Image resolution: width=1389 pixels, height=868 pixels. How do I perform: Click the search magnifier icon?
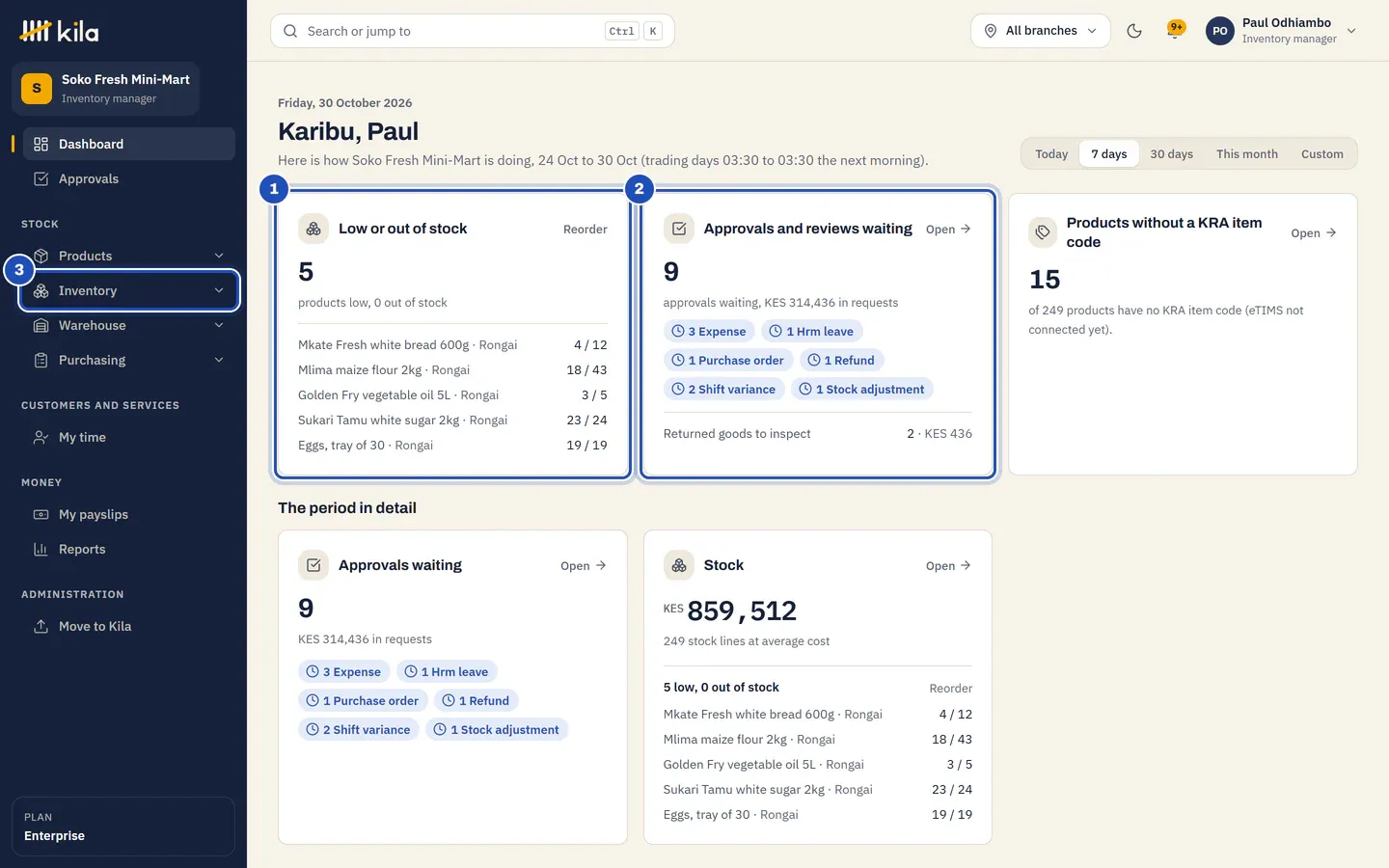290,31
